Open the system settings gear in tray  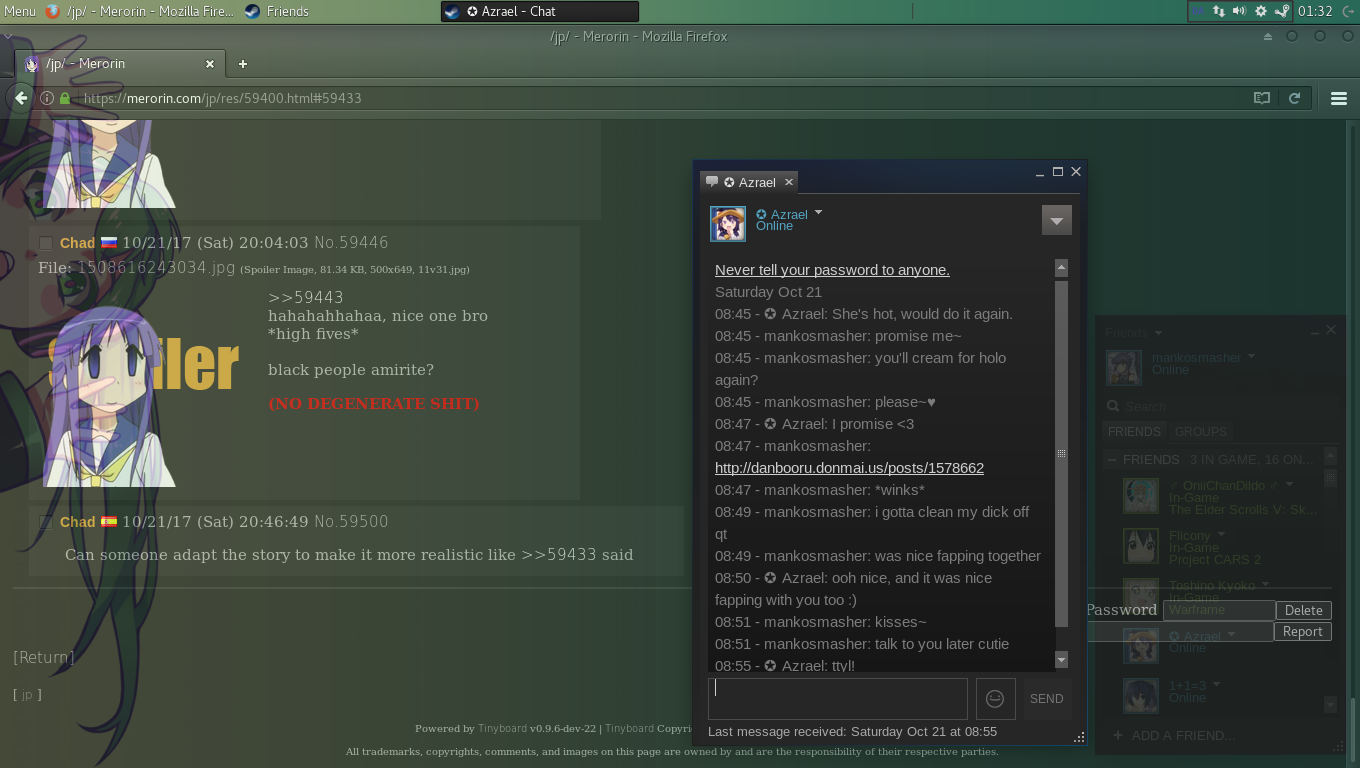tap(1261, 11)
